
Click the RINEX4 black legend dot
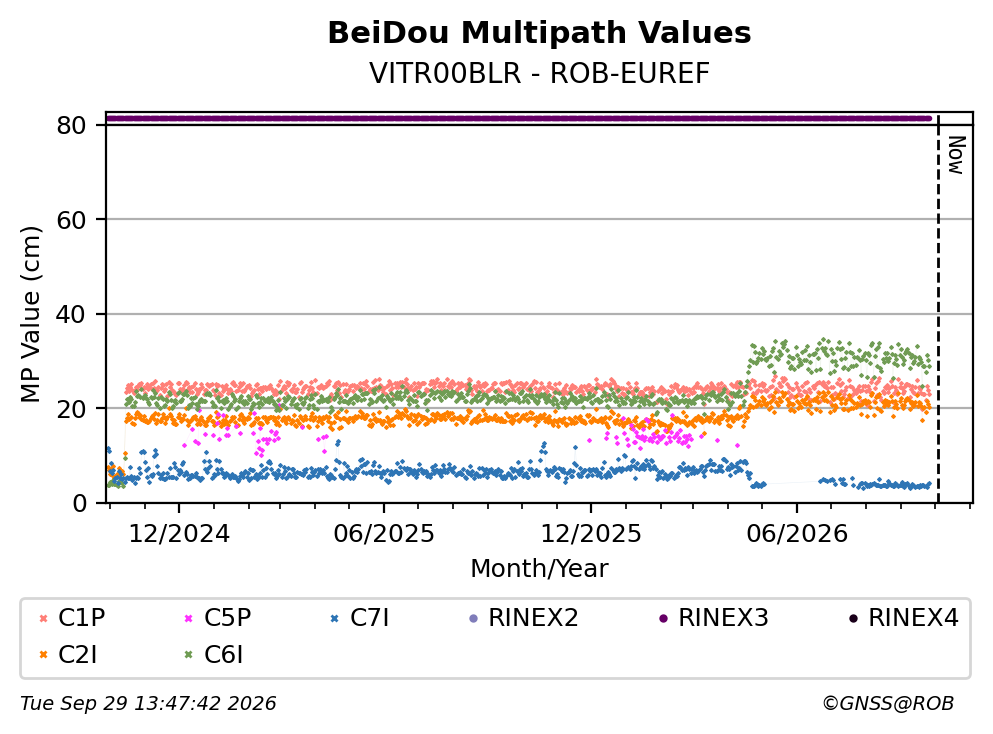point(853,618)
